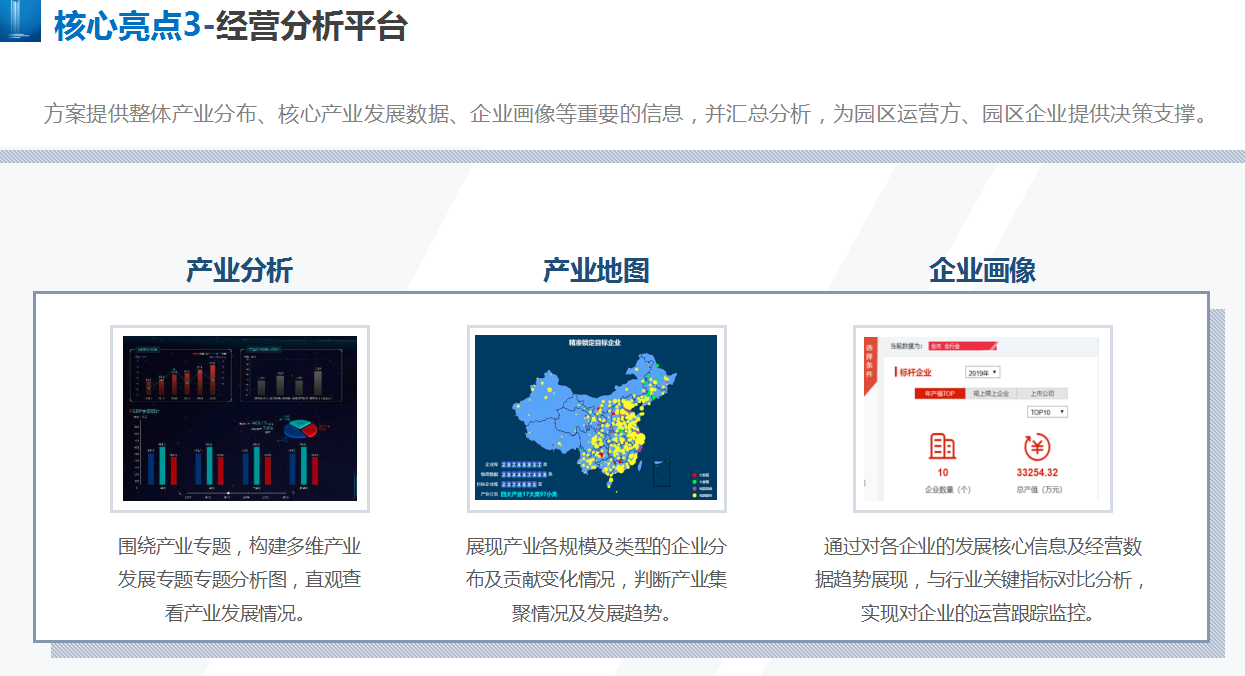The image size is (1245, 676).
Task: Click the green legend dot in the map
Action: [694, 482]
